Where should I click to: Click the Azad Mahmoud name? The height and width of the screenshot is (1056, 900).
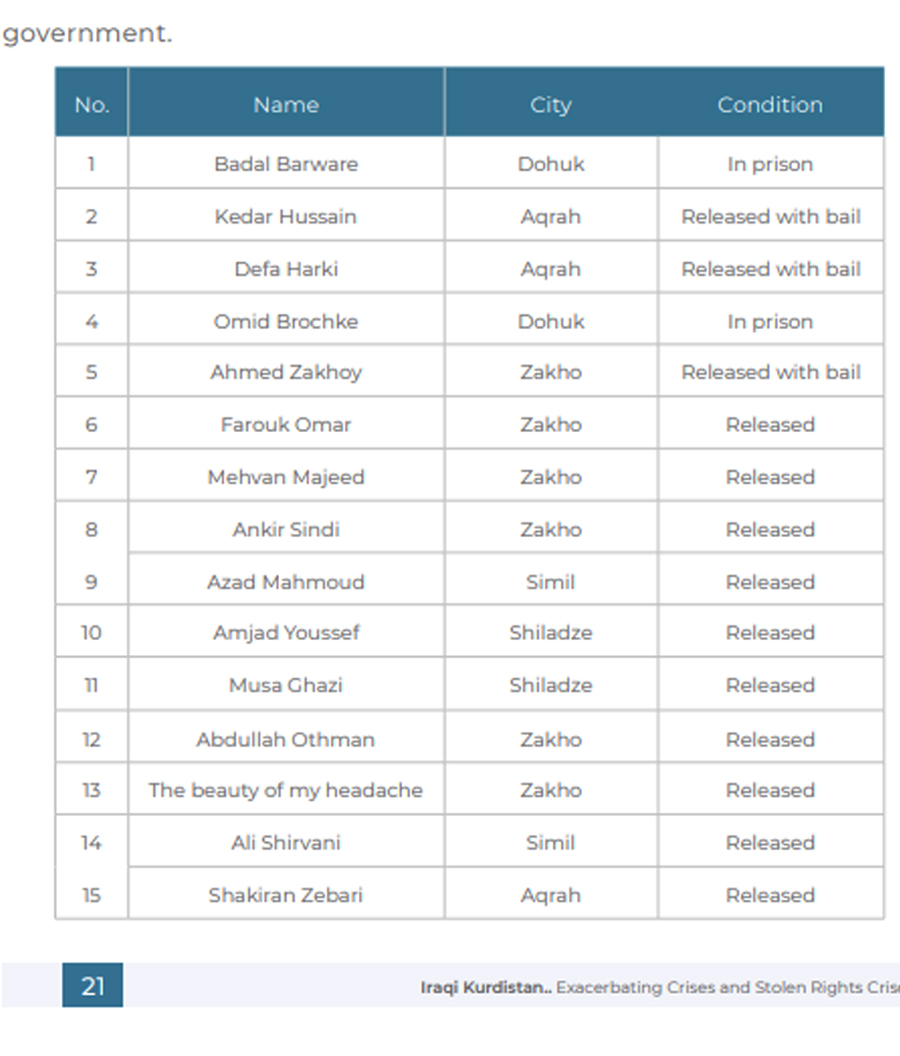(x=286, y=582)
